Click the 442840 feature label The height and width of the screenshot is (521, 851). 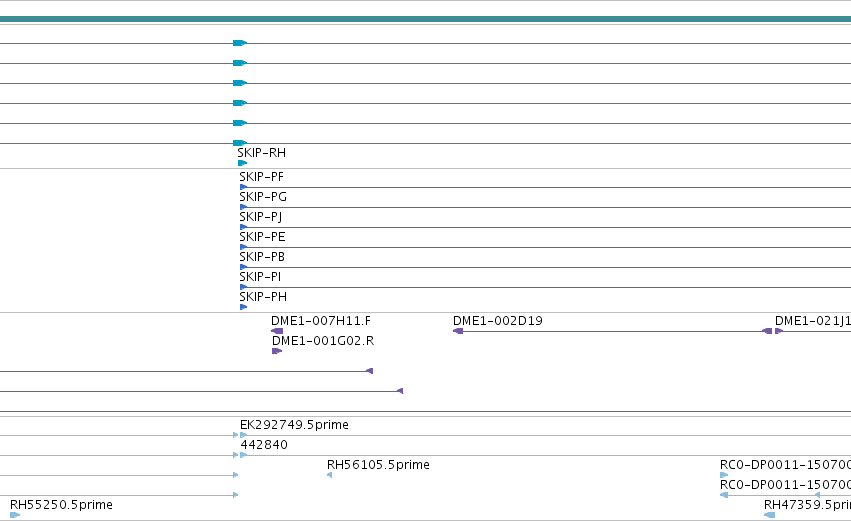point(264,445)
